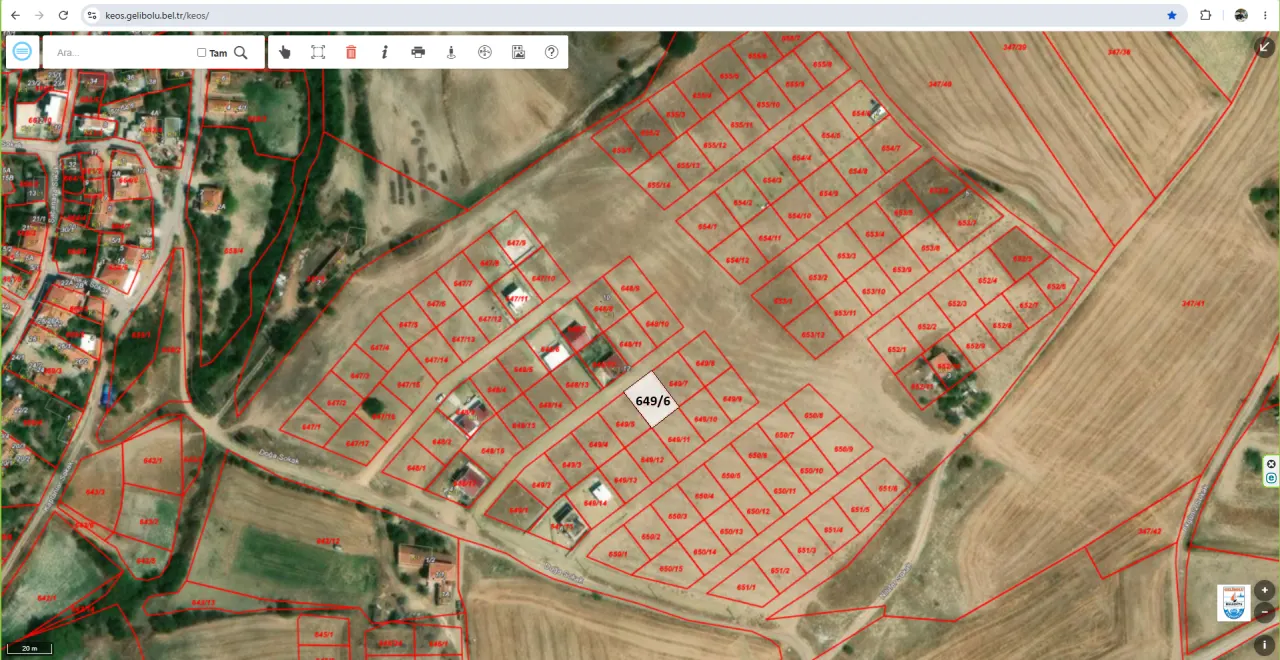Open the basemap image selector icon

518,52
